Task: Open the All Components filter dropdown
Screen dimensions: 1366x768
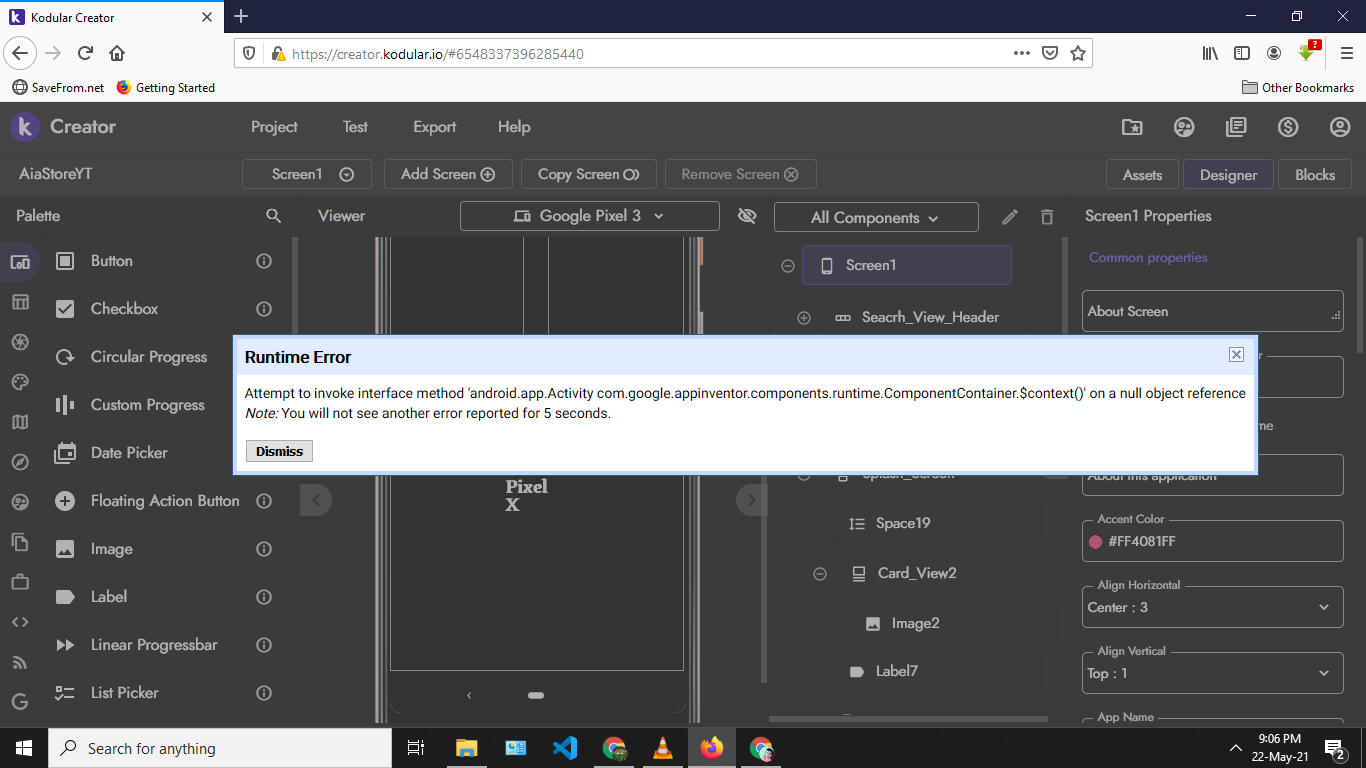Action: [x=875, y=218]
